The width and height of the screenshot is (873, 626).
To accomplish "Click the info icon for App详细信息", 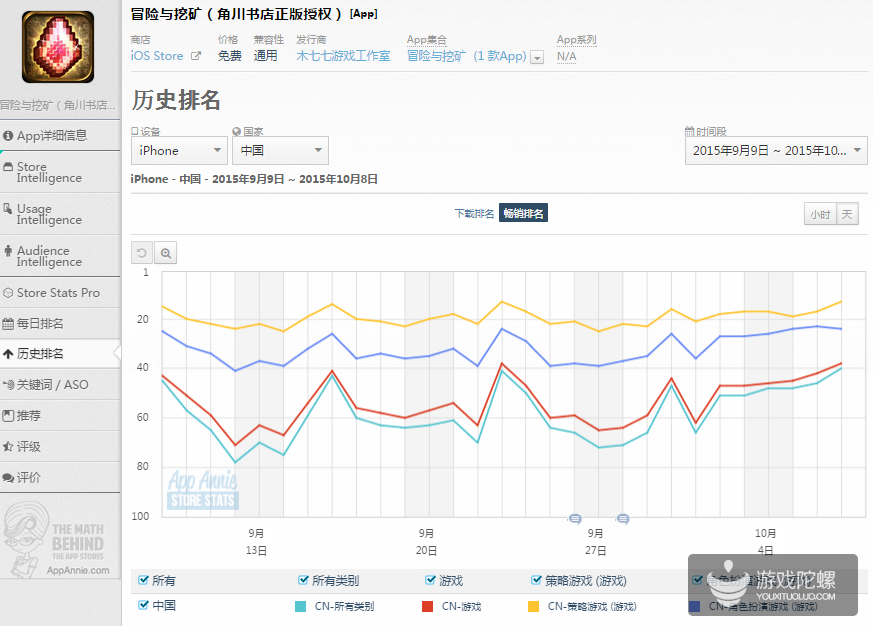I will pyautogui.click(x=9, y=136).
